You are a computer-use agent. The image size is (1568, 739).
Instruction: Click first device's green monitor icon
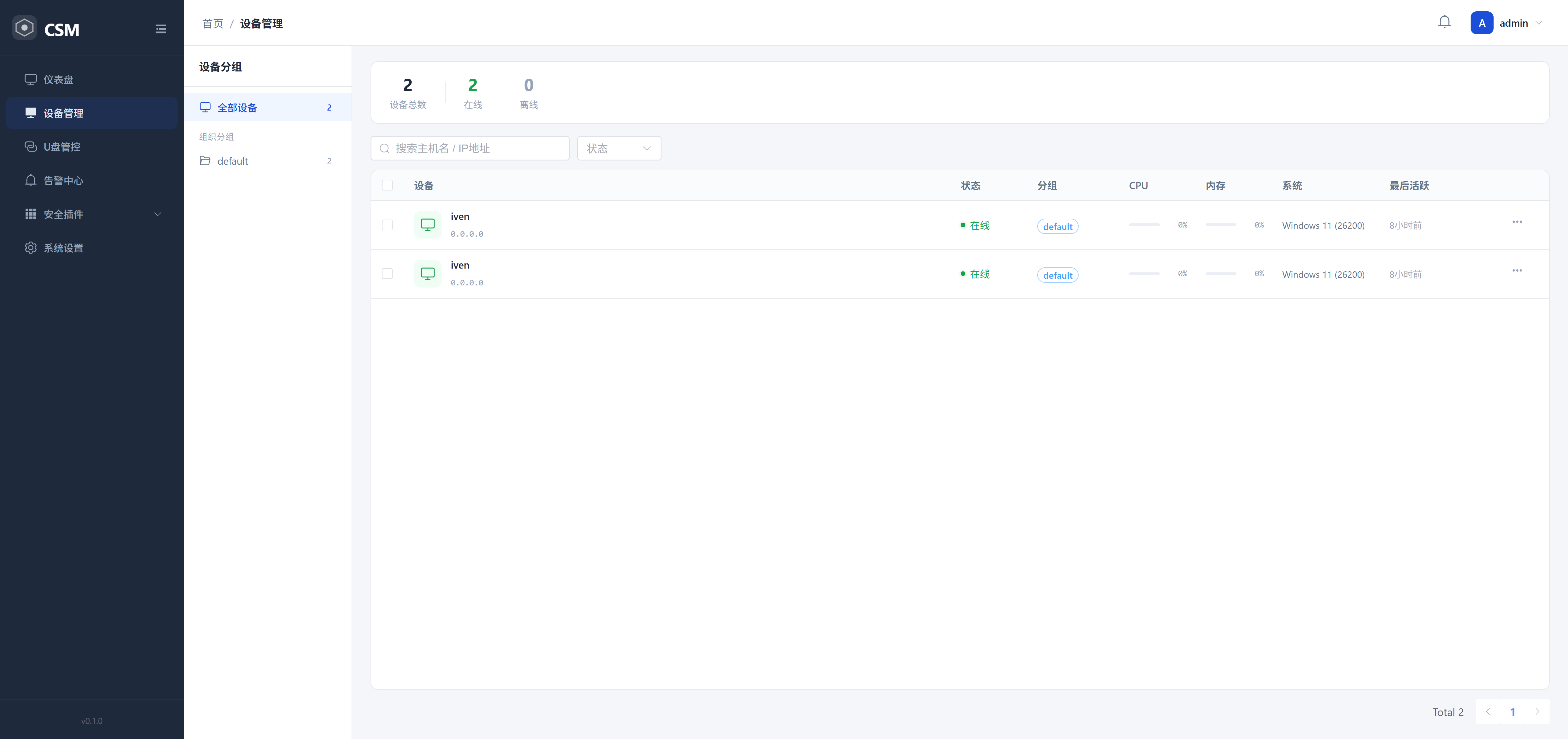[x=427, y=224]
